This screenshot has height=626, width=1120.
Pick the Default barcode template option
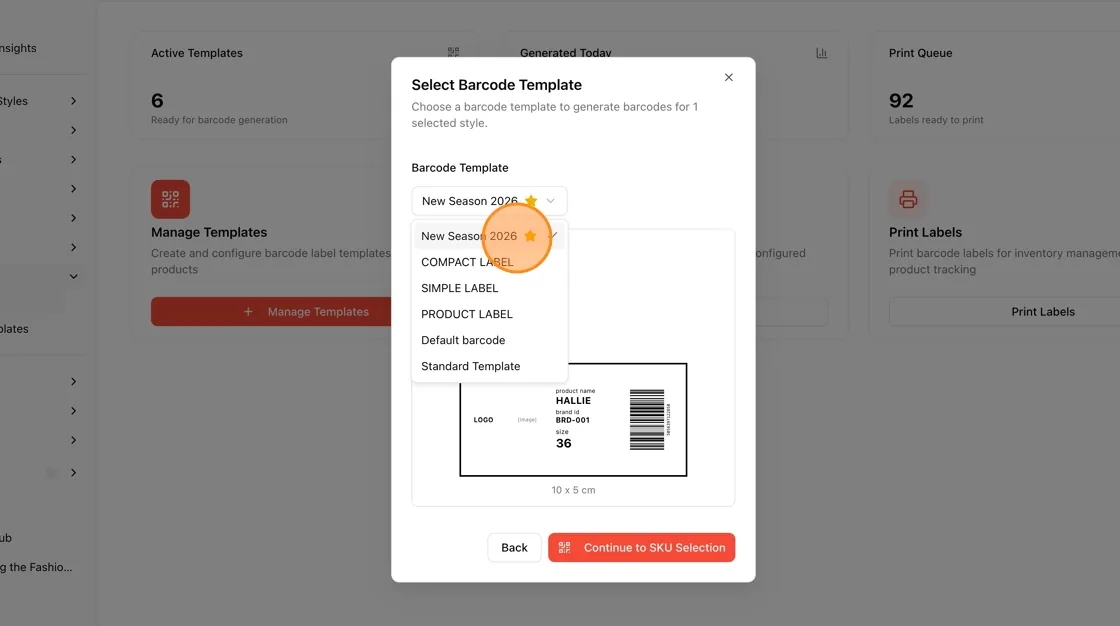coord(489,340)
